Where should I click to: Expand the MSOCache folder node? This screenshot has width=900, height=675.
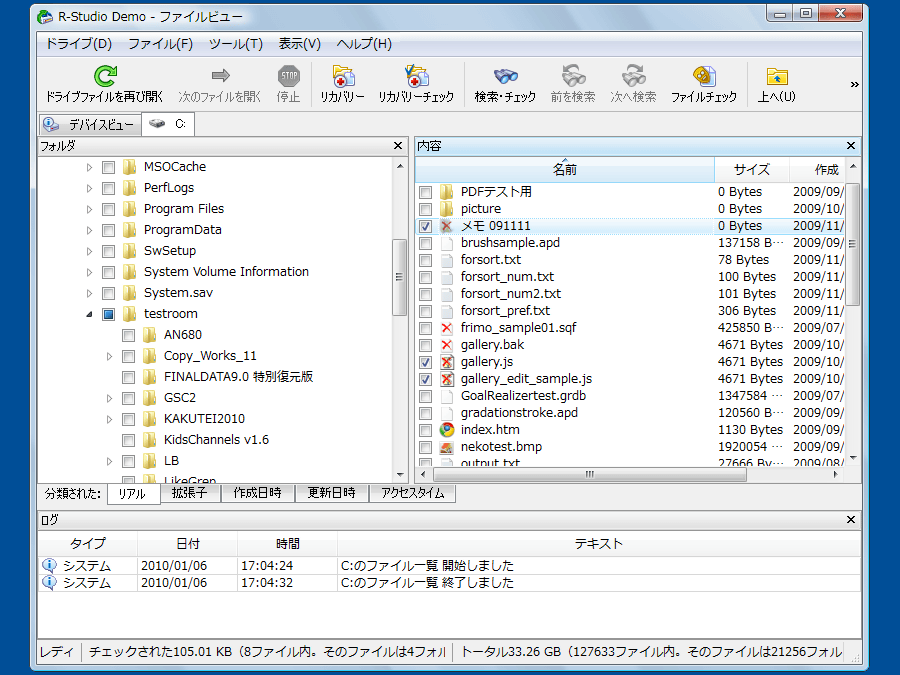pos(90,167)
